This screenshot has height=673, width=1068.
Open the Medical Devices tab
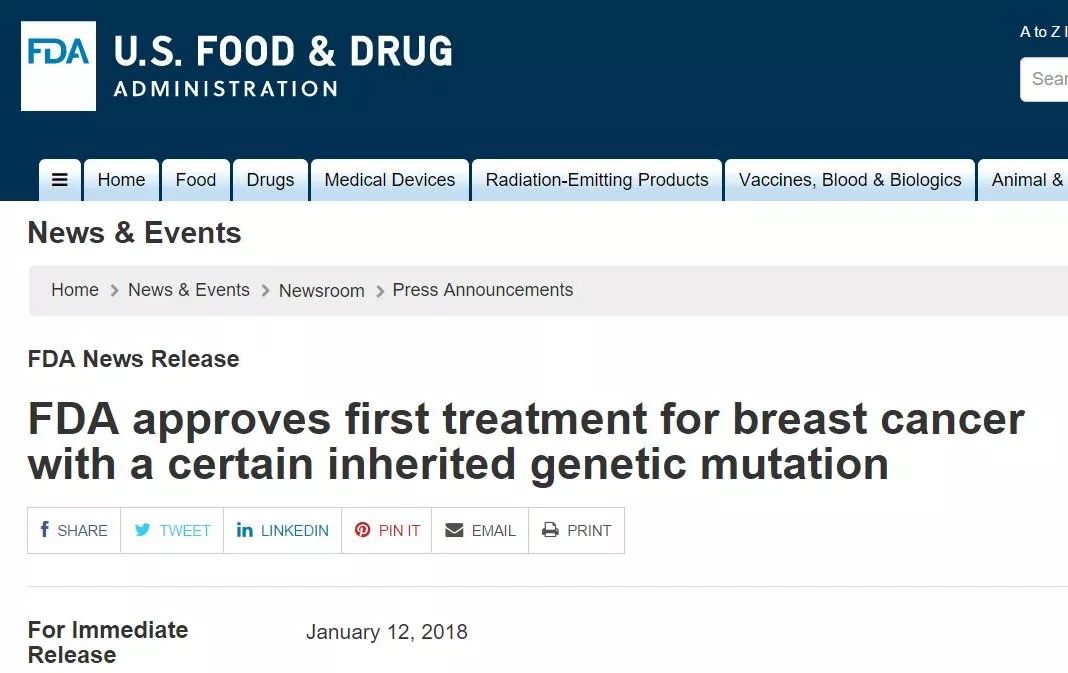click(x=389, y=180)
